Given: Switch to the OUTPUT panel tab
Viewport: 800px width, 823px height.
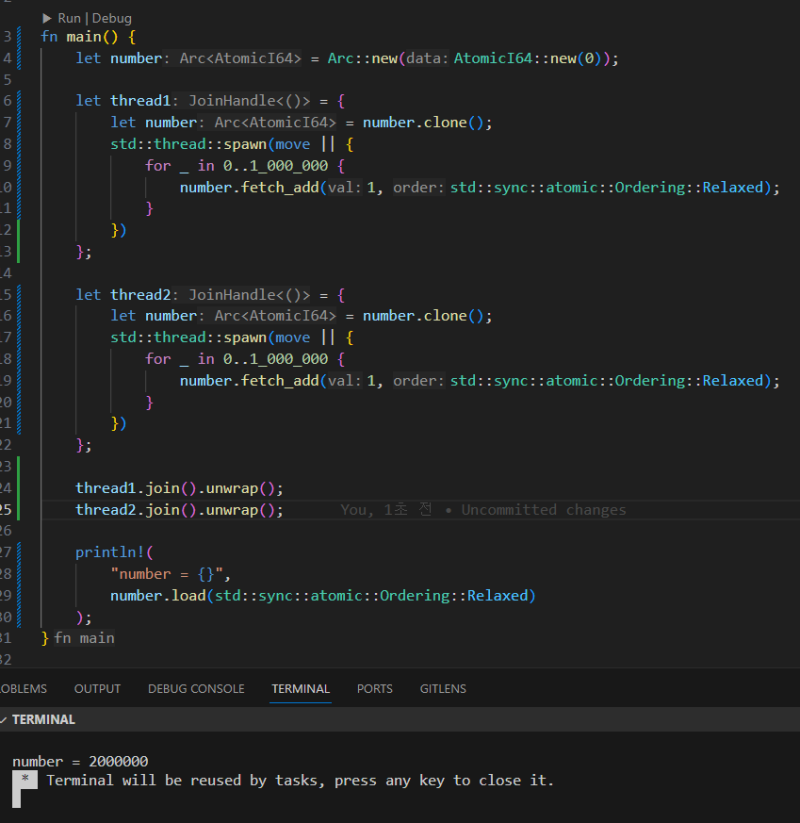Looking at the screenshot, I should point(97,688).
